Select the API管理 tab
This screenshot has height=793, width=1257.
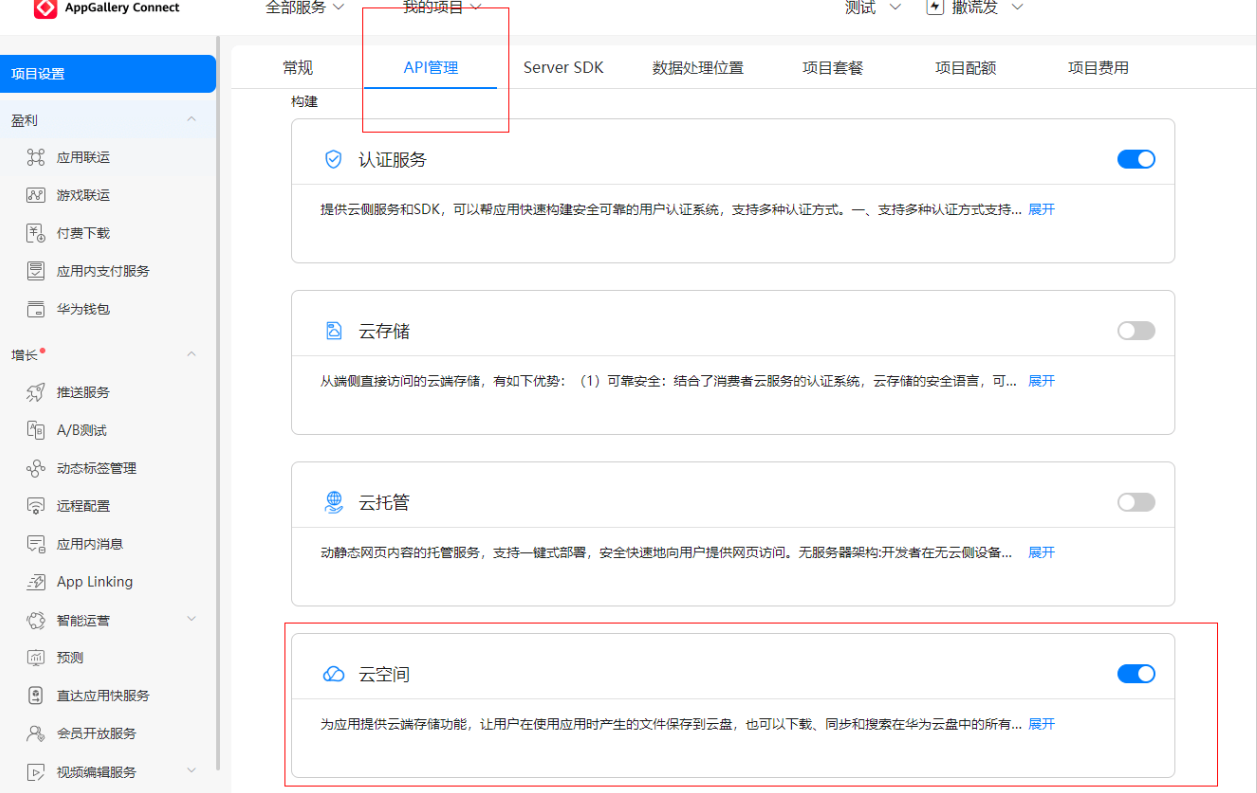click(x=431, y=68)
